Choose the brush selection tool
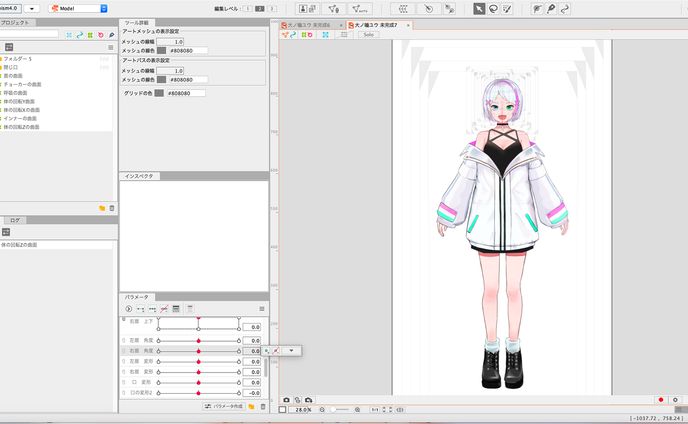The height and width of the screenshot is (424, 688). 507,8
